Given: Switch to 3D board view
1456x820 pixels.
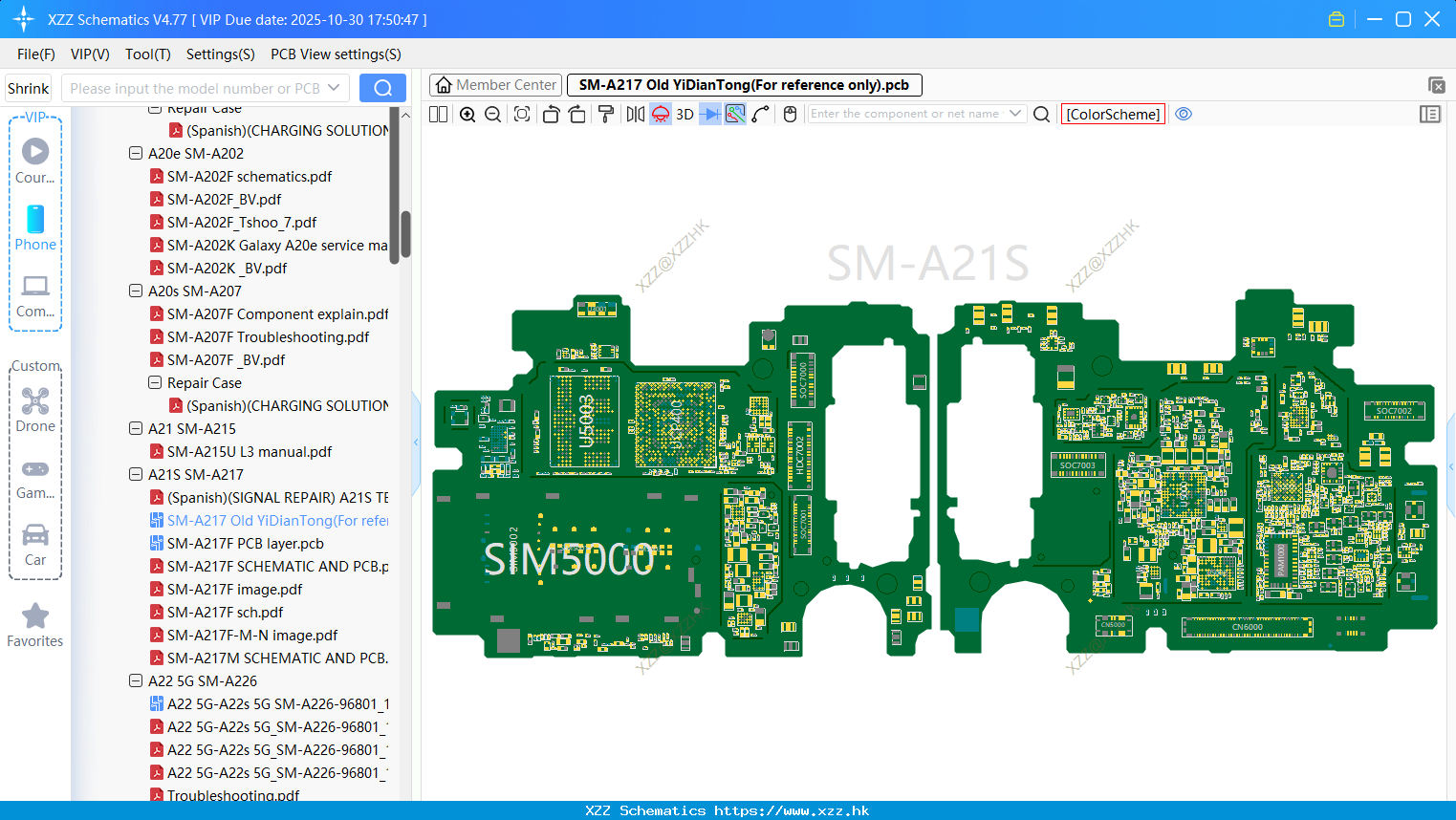Looking at the screenshot, I should [685, 114].
